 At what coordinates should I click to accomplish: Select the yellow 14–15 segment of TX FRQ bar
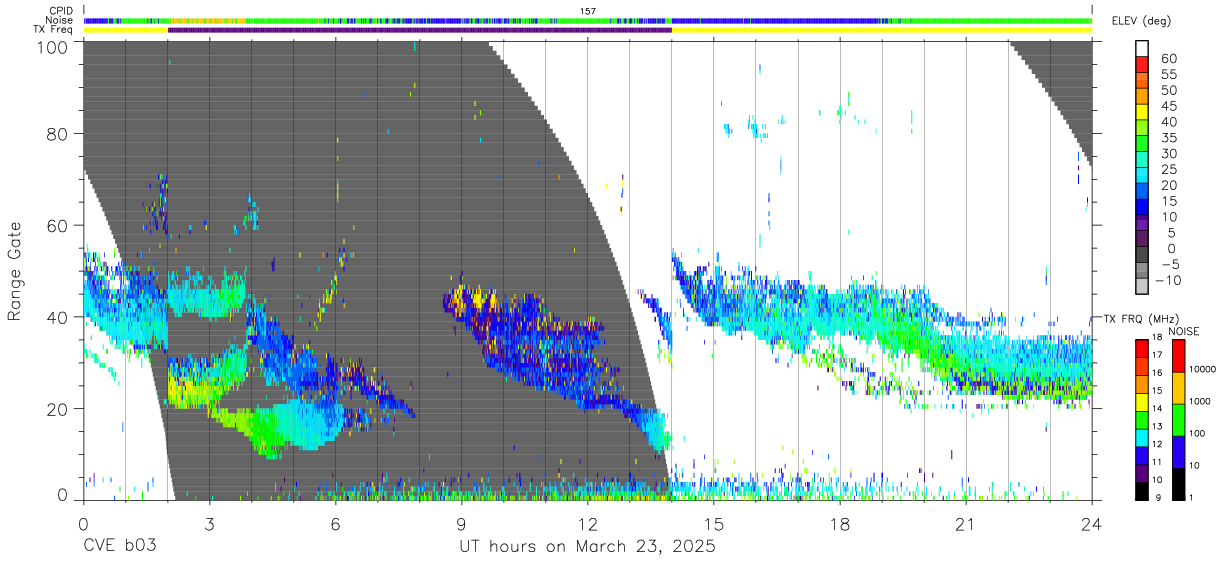pyautogui.click(x=1142, y=401)
